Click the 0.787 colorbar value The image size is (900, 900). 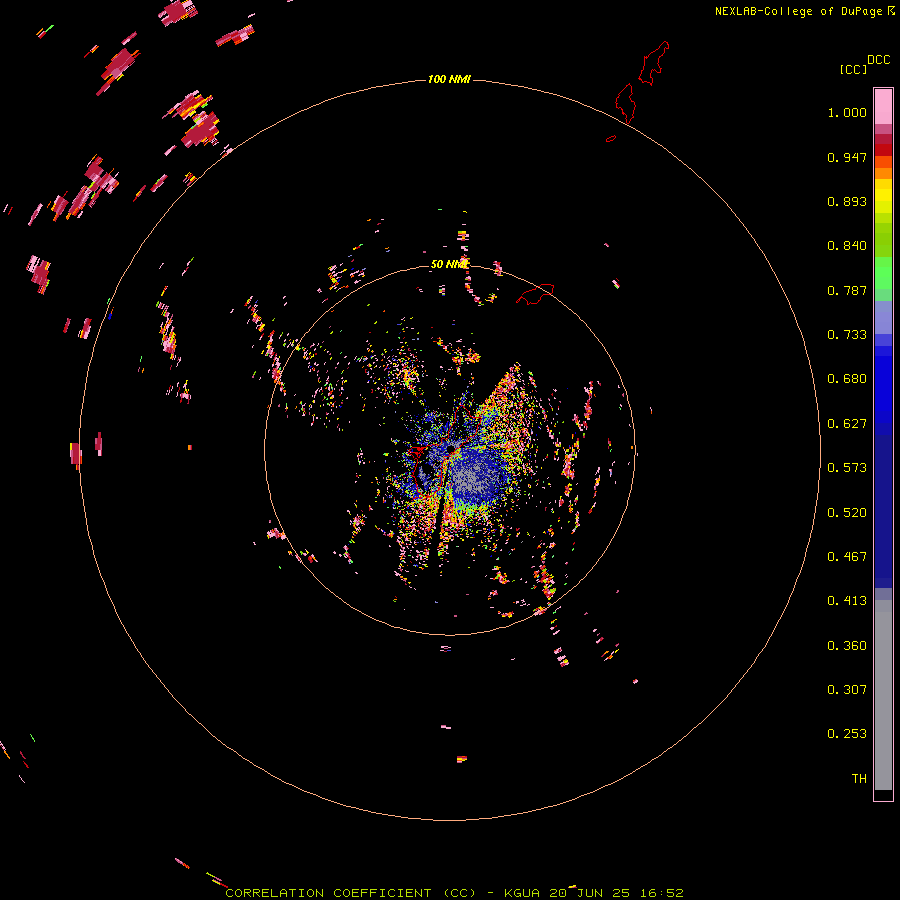click(847, 290)
